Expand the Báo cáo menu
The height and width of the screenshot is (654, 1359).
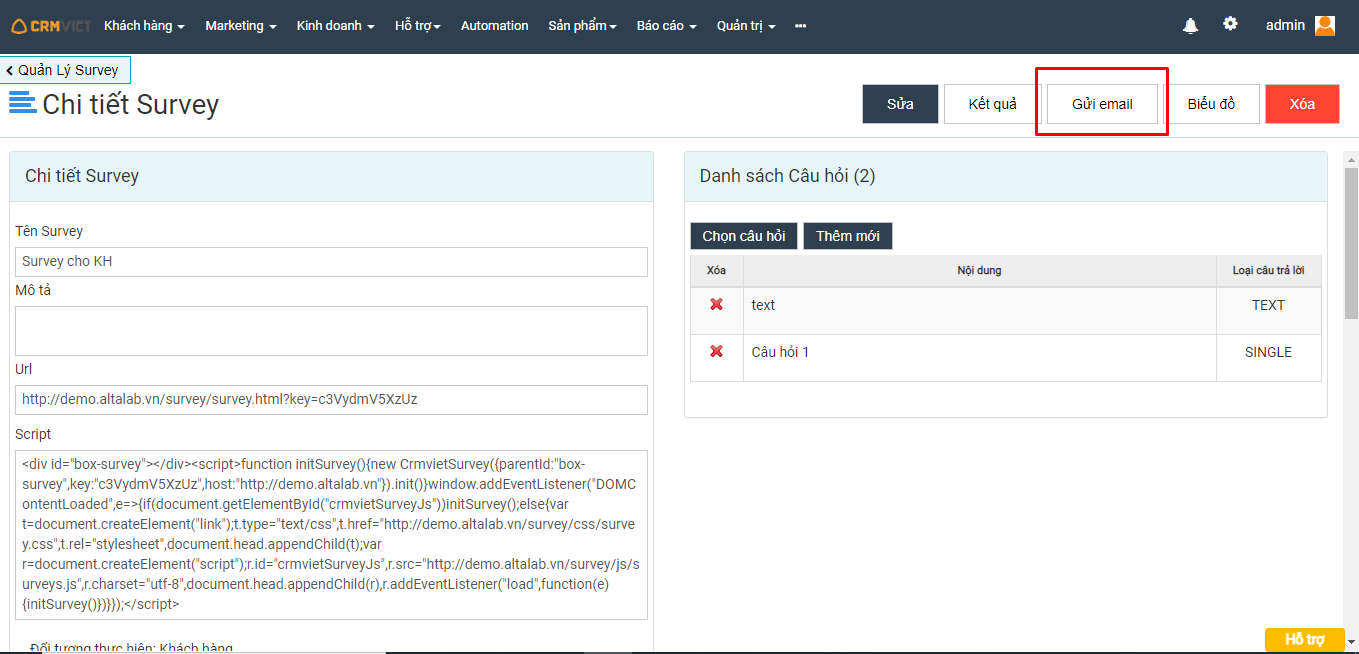pos(667,26)
